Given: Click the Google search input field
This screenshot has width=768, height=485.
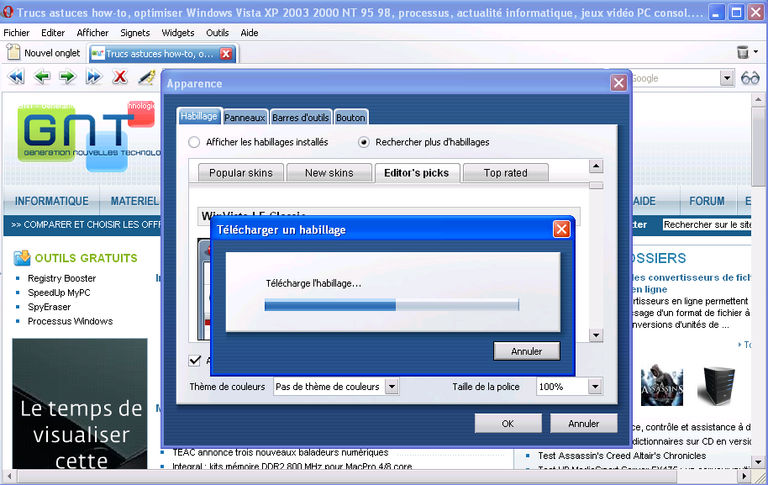Looking at the screenshot, I should (x=675, y=78).
